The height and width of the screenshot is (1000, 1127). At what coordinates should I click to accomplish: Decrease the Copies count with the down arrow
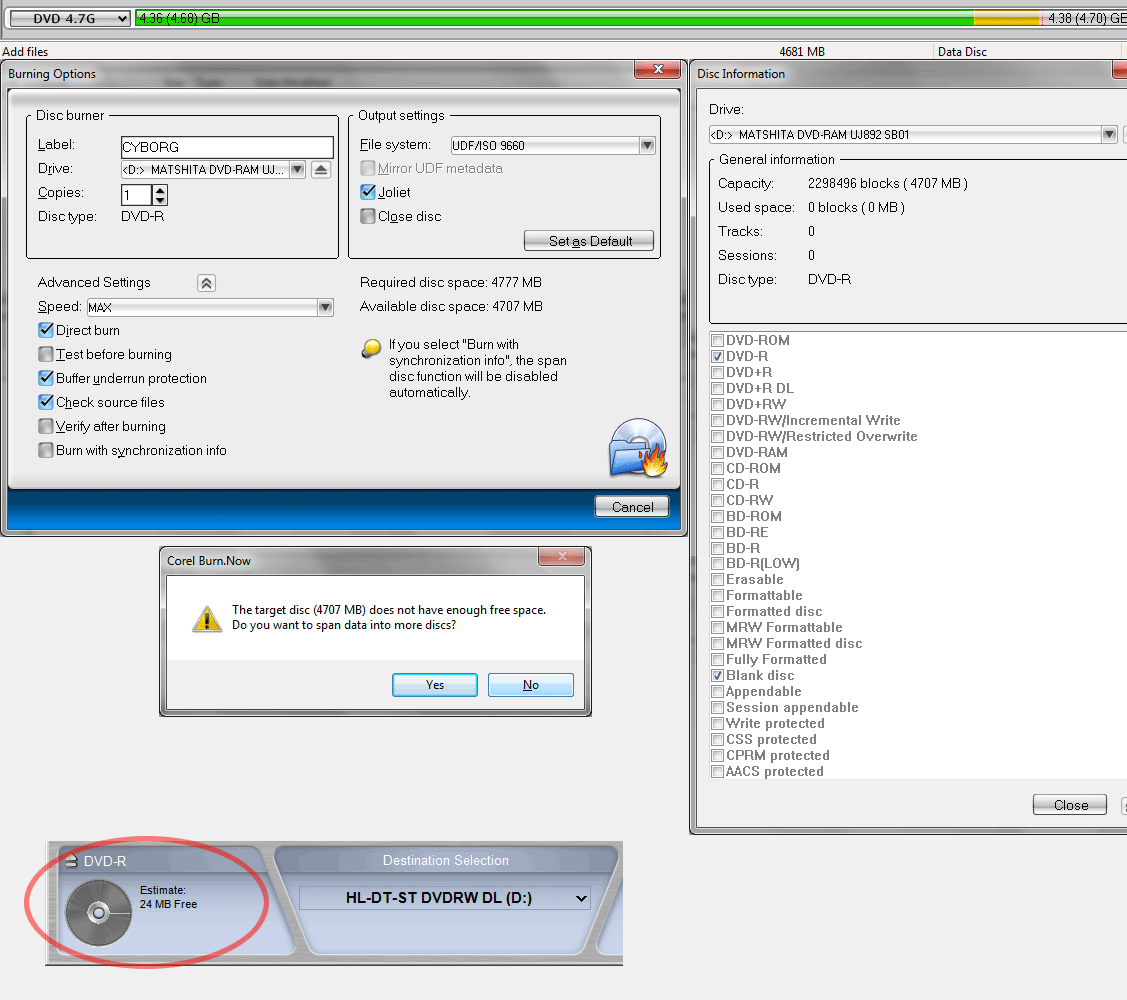(160, 200)
